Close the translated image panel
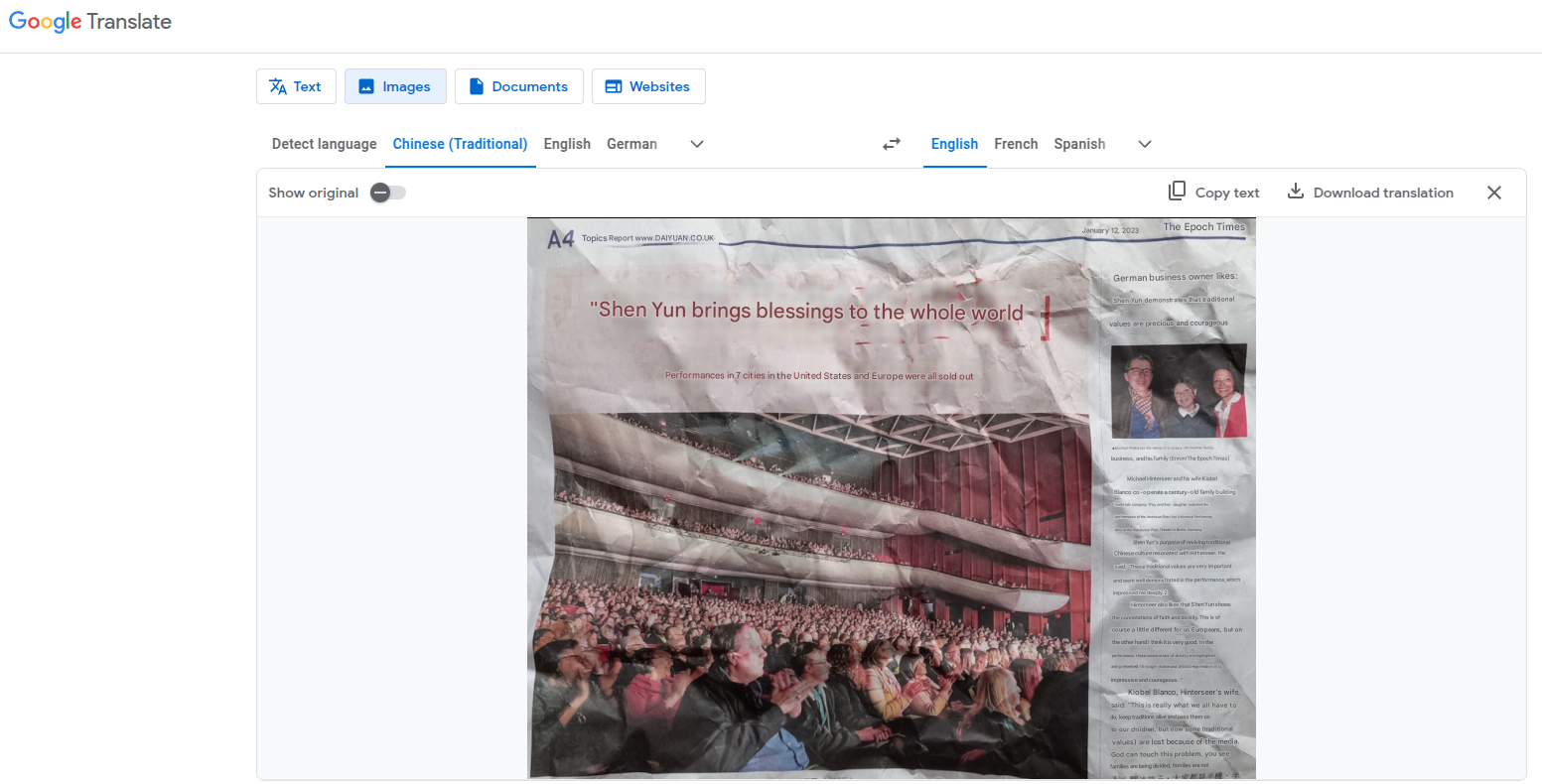 tap(1493, 193)
